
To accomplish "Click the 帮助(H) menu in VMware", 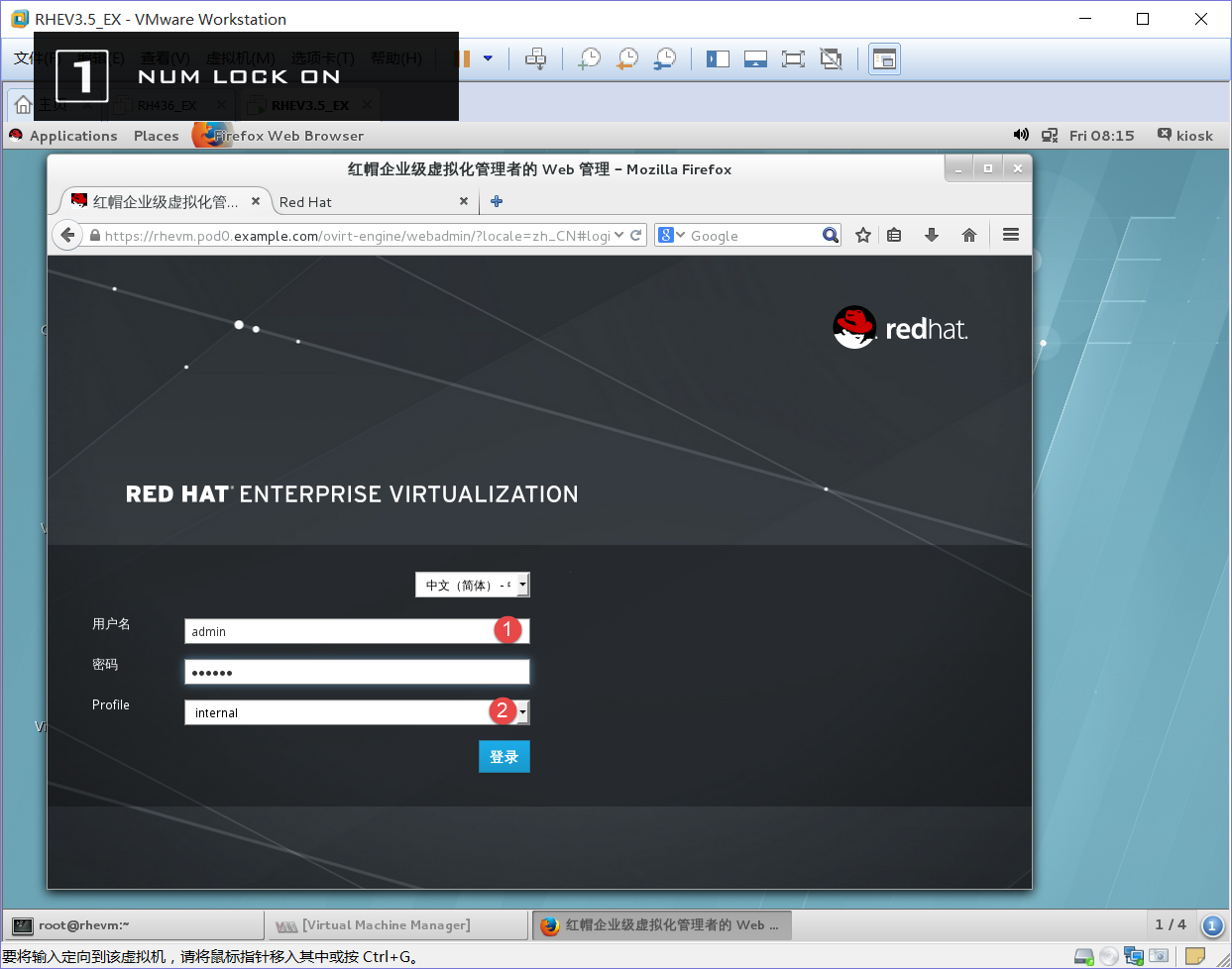I will click(x=396, y=58).
